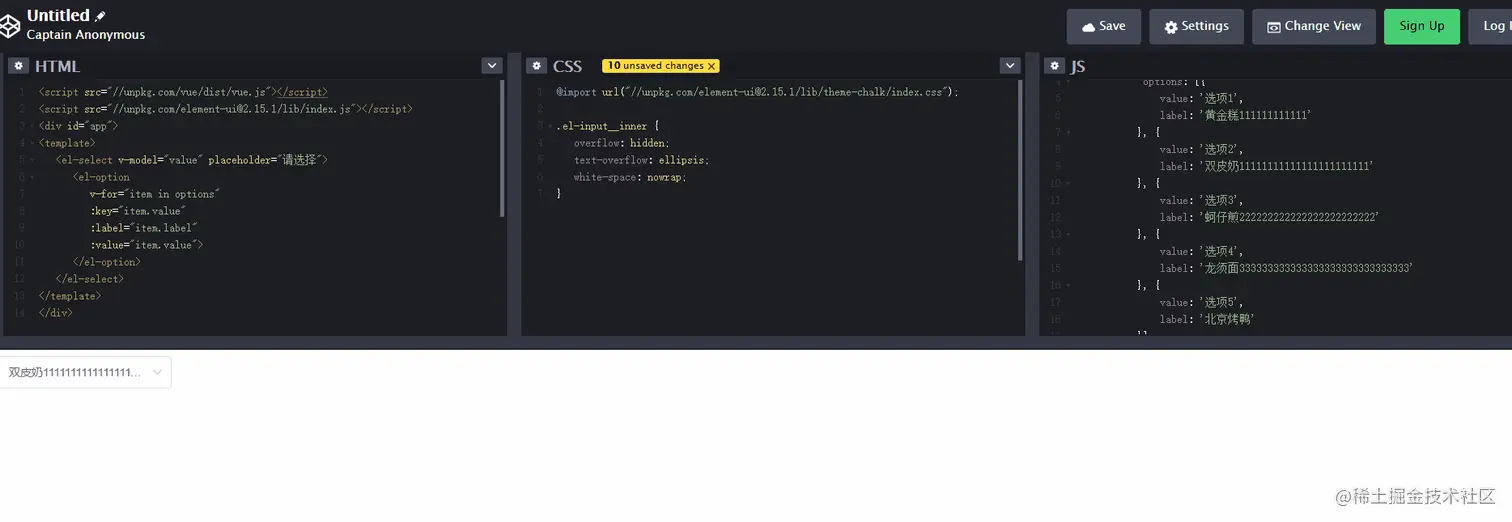Open the HTML editor dropdown chevron

(491, 66)
